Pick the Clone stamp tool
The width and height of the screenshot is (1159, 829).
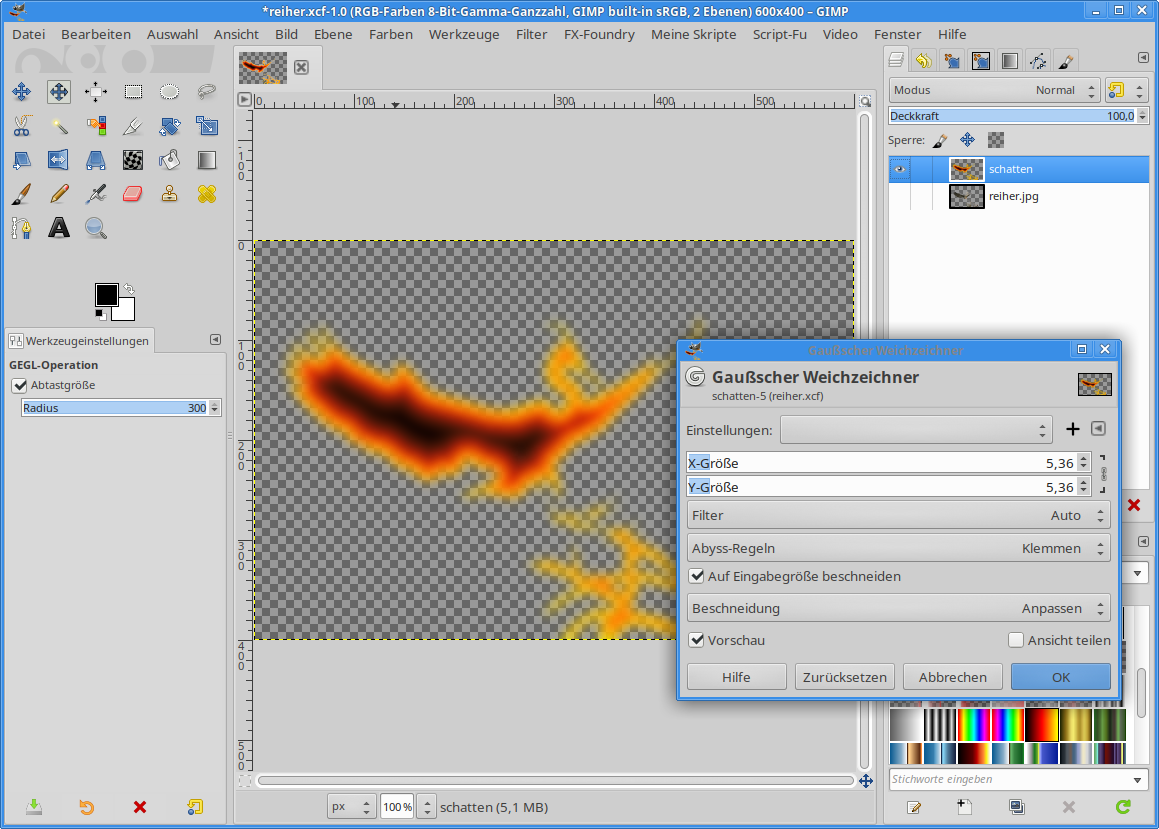170,193
